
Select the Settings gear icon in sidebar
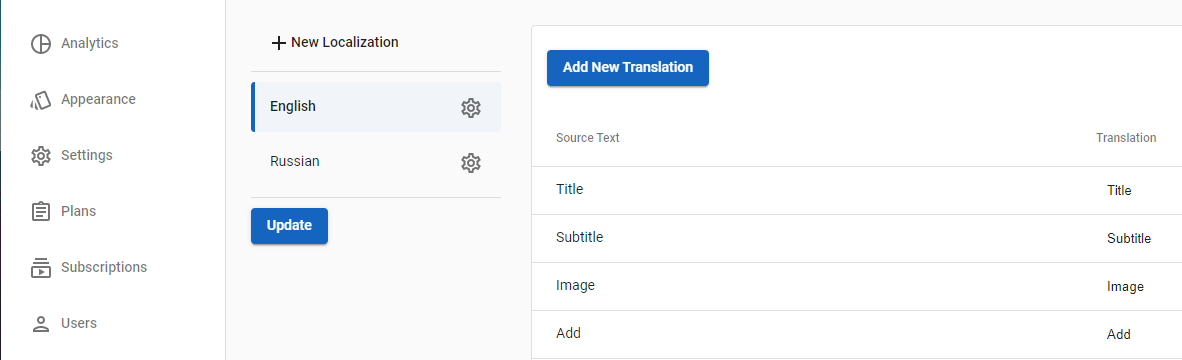(40, 156)
